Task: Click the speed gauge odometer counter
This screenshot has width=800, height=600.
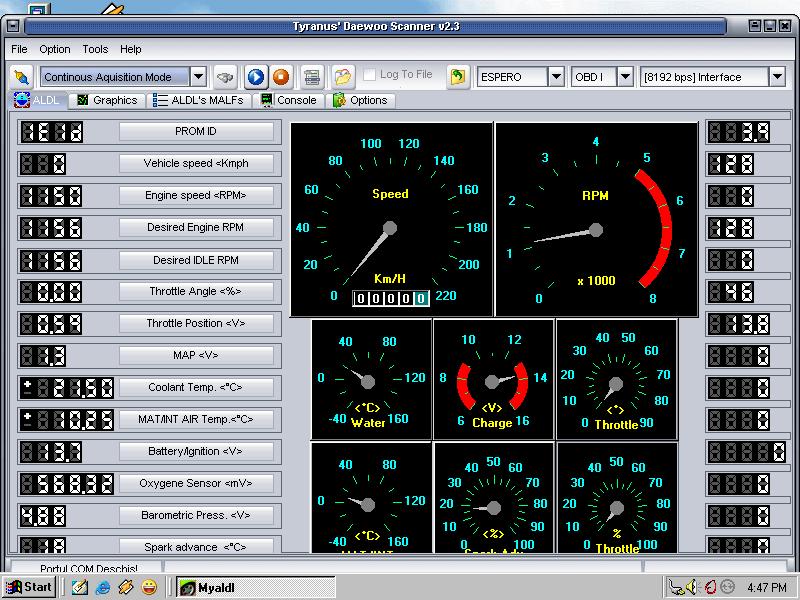Action: click(391, 298)
